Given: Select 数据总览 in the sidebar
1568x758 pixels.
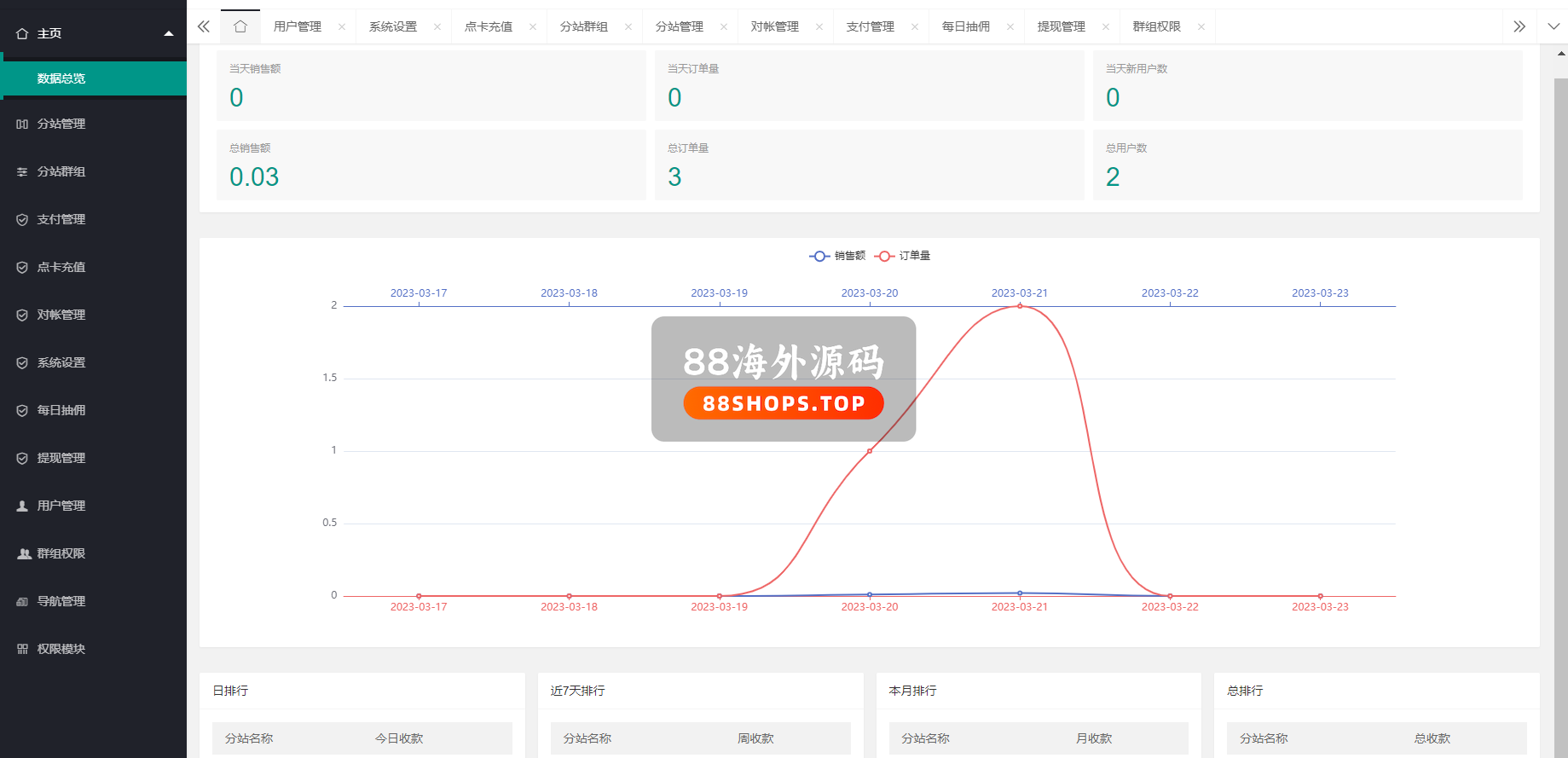Looking at the screenshot, I should [x=61, y=78].
